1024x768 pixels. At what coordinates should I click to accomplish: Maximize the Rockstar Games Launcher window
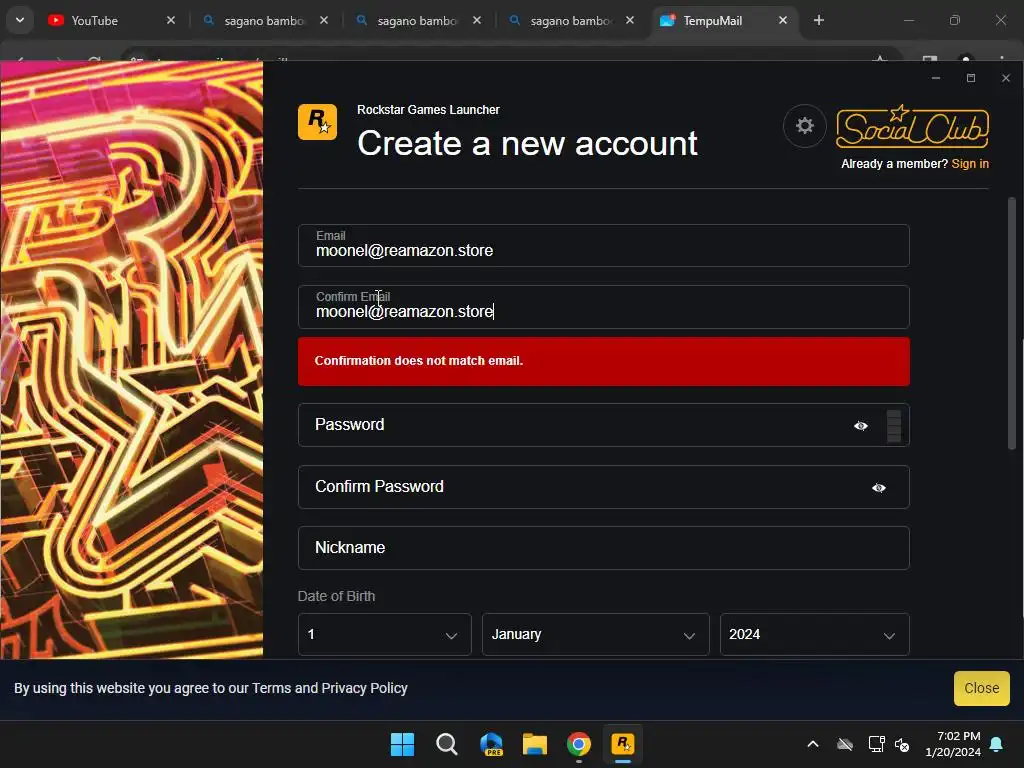point(971,78)
